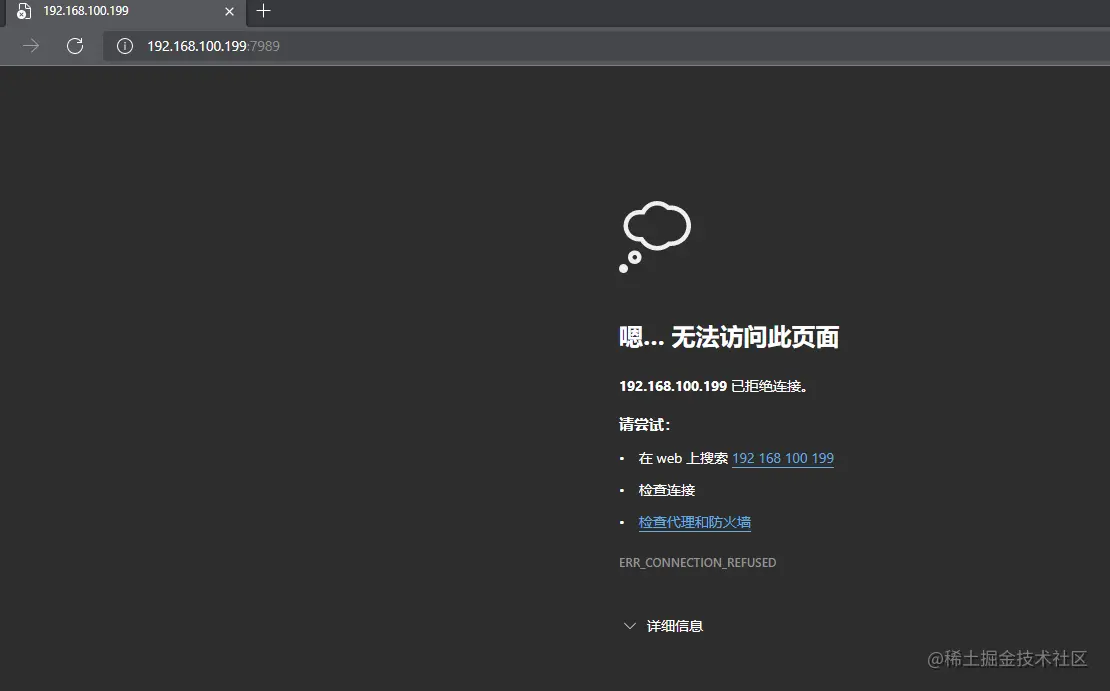Screen dimensions: 1110x691
Task: Open the 检查代理和防火墙 link
Action: point(694,522)
